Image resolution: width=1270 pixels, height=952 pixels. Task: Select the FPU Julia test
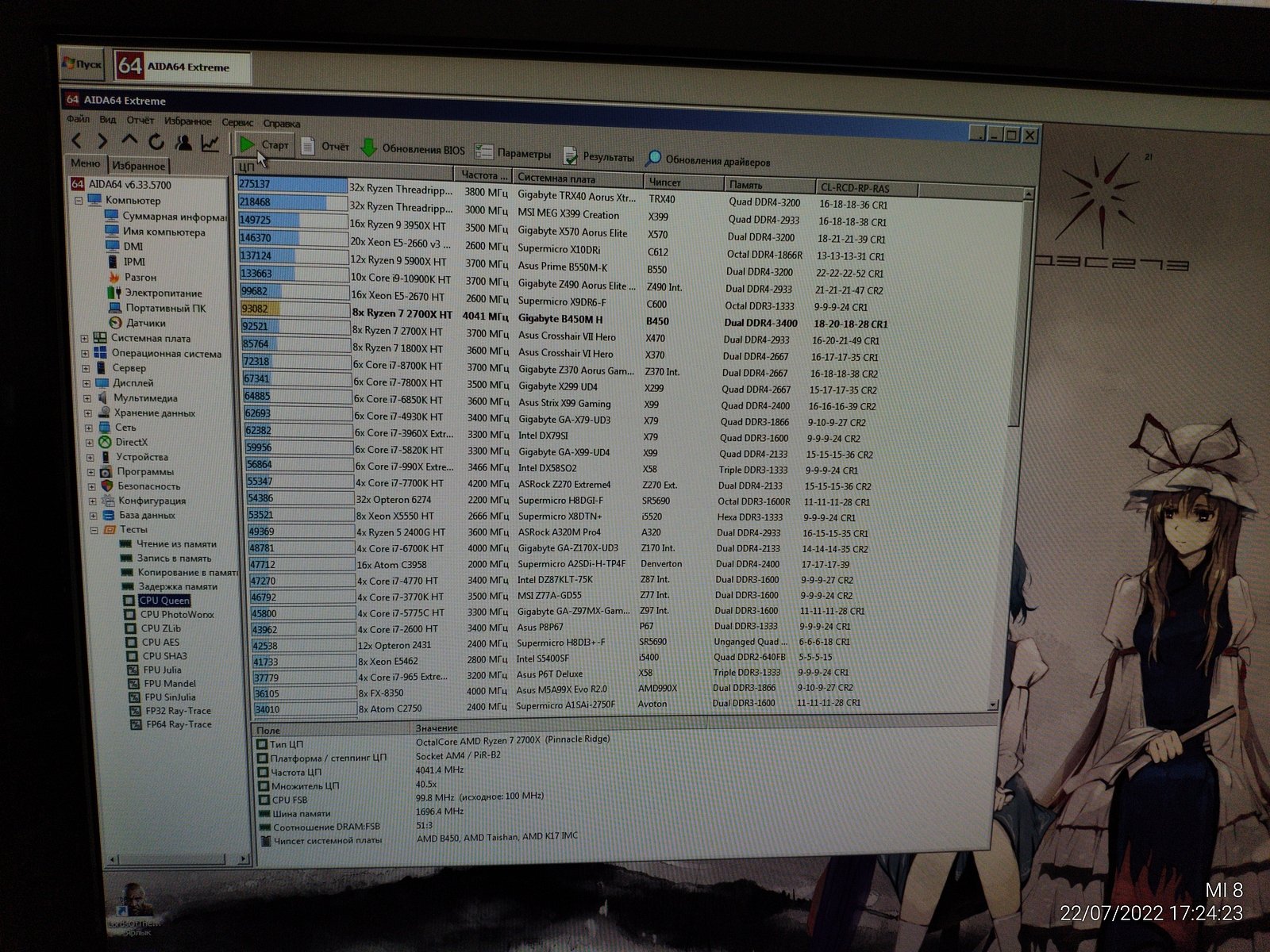tap(162, 670)
